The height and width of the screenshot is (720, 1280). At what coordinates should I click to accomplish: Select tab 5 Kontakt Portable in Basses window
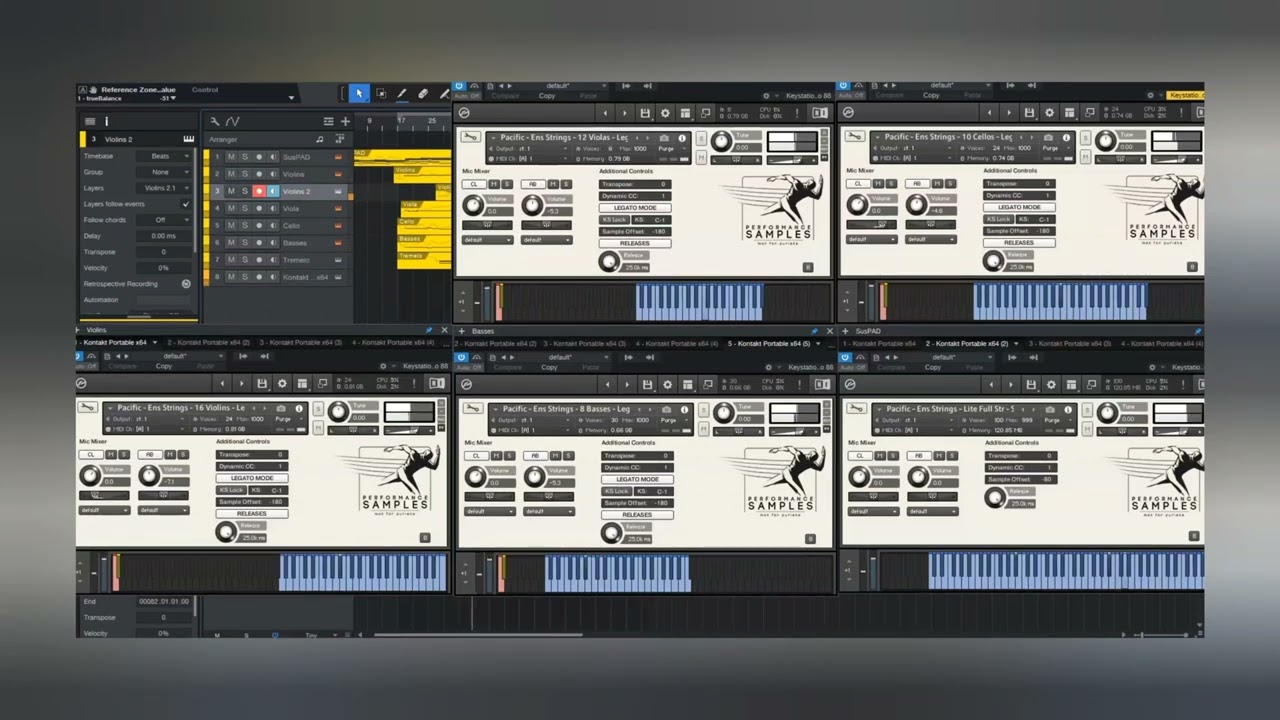coord(769,344)
